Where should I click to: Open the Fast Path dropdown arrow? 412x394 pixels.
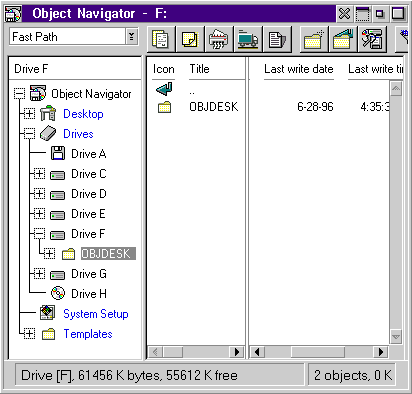click(x=132, y=36)
